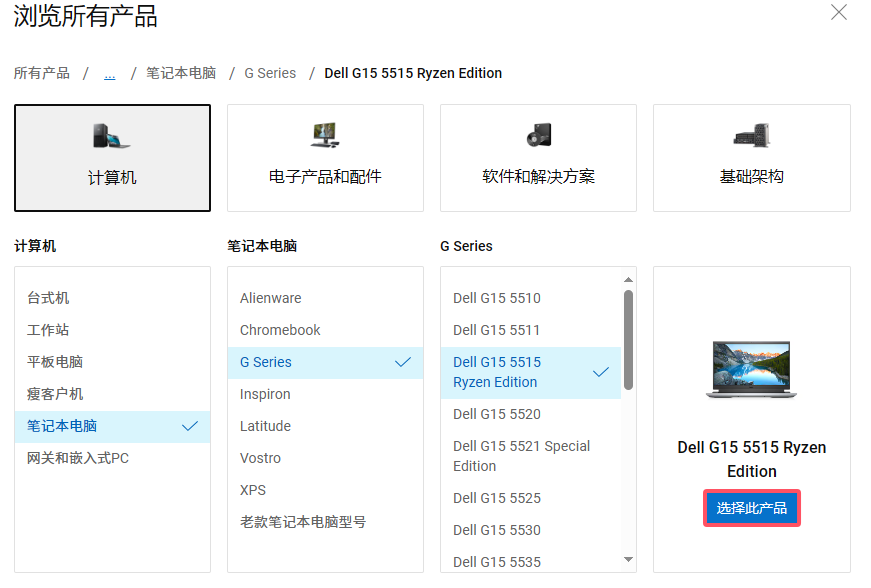Click the 选择此产品 button
The width and height of the screenshot is (871, 588).
point(751,508)
